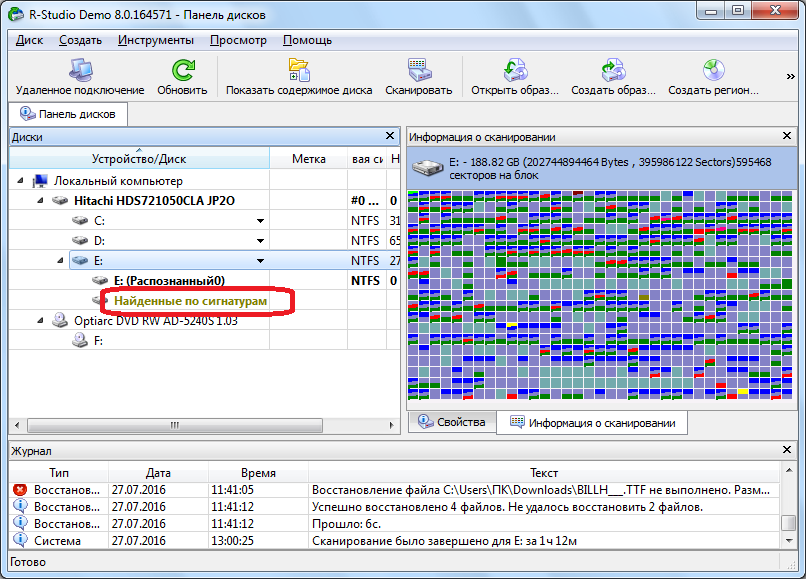The width and height of the screenshot is (806, 579).
Task: Select journal row with time 11:41:05
Action: coord(395,490)
